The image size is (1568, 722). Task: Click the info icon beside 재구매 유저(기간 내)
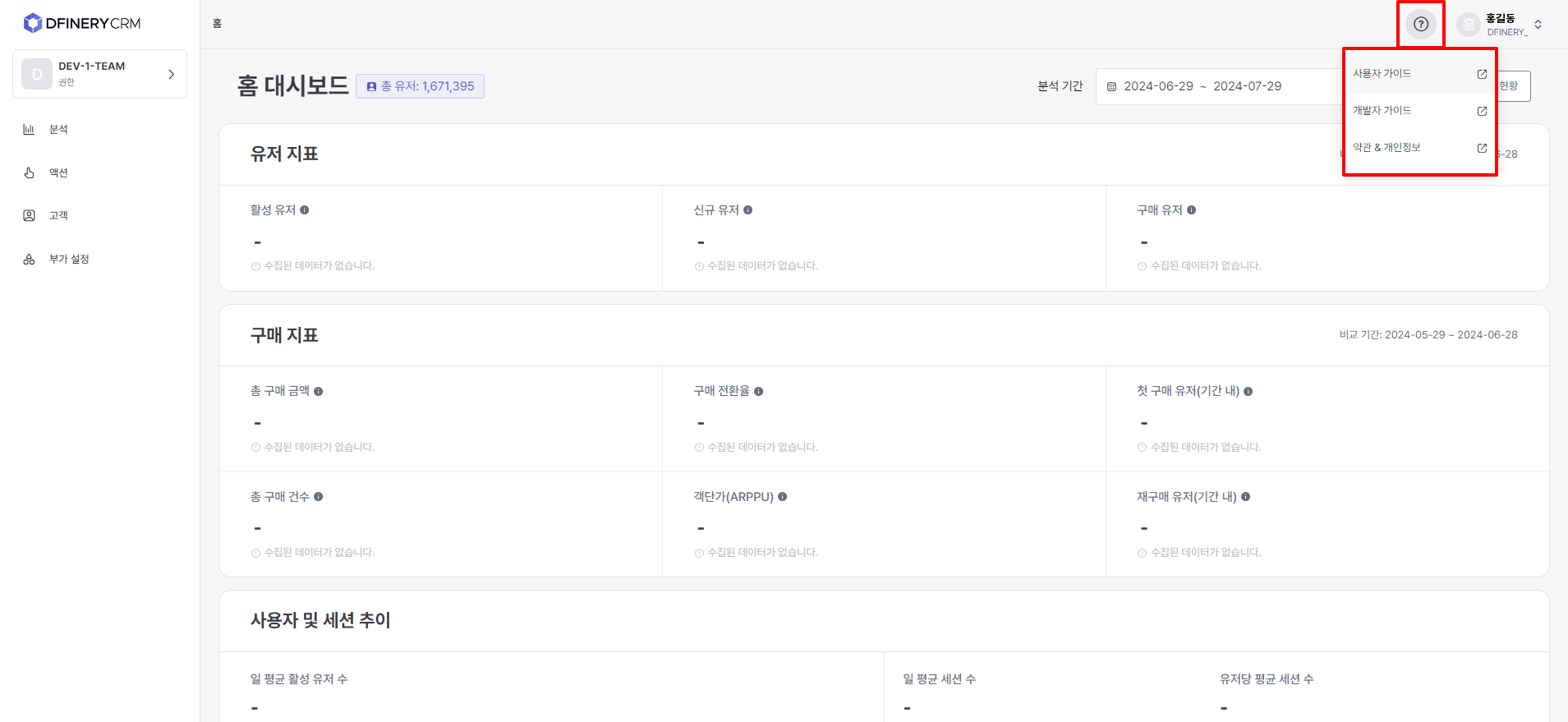point(1246,497)
